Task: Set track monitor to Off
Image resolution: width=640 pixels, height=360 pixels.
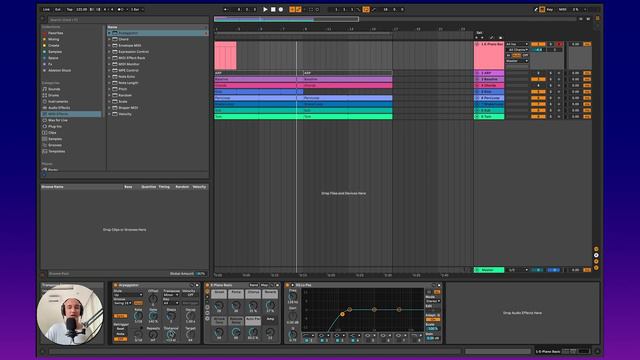Action: [525, 55]
